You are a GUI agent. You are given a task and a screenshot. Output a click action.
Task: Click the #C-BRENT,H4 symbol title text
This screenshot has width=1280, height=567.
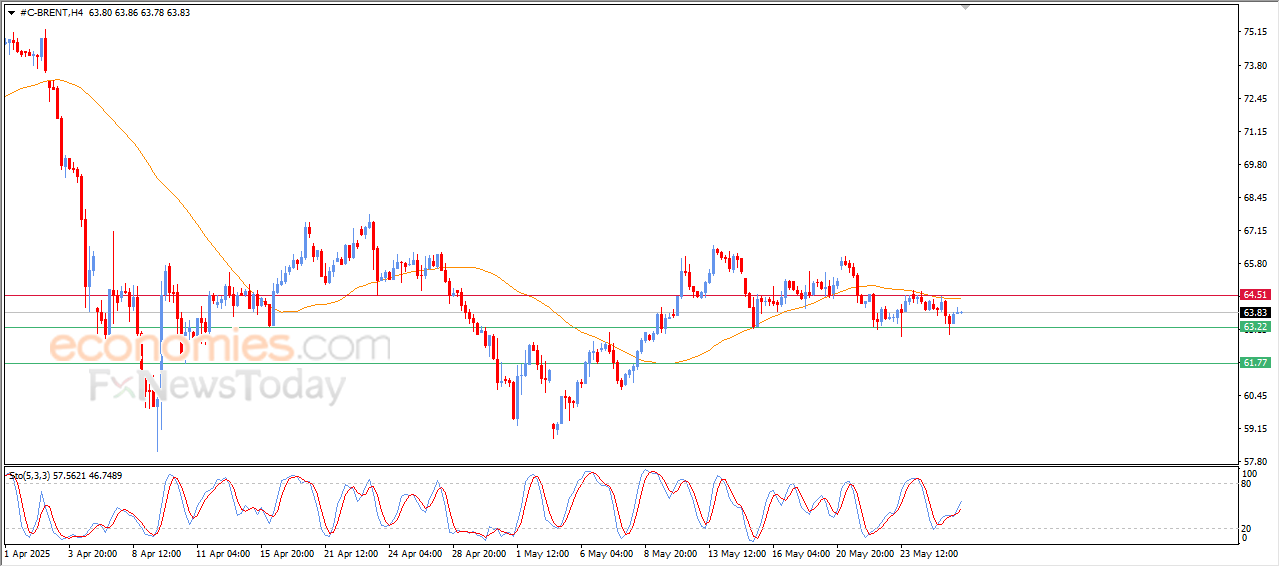(x=52, y=13)
